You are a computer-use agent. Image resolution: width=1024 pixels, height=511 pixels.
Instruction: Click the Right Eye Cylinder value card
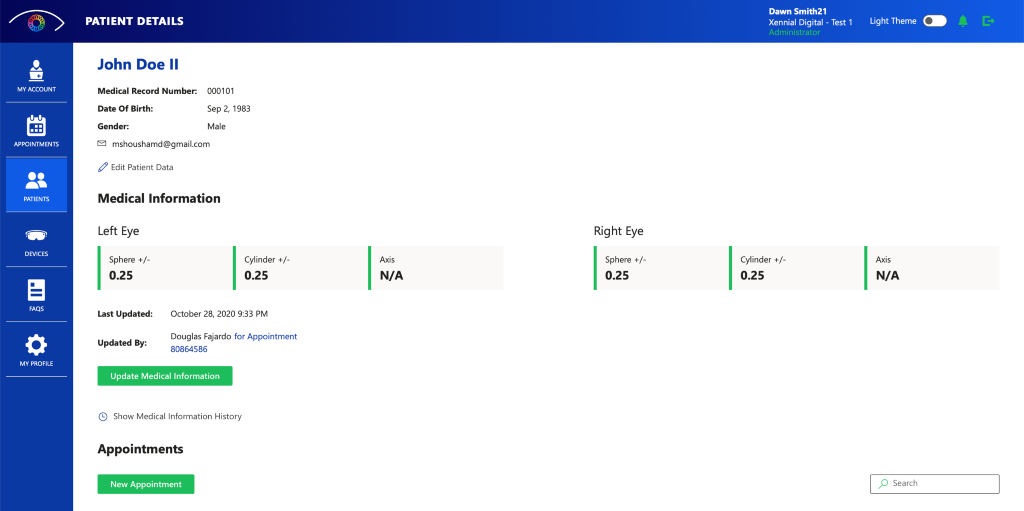(x=796, y=268)
